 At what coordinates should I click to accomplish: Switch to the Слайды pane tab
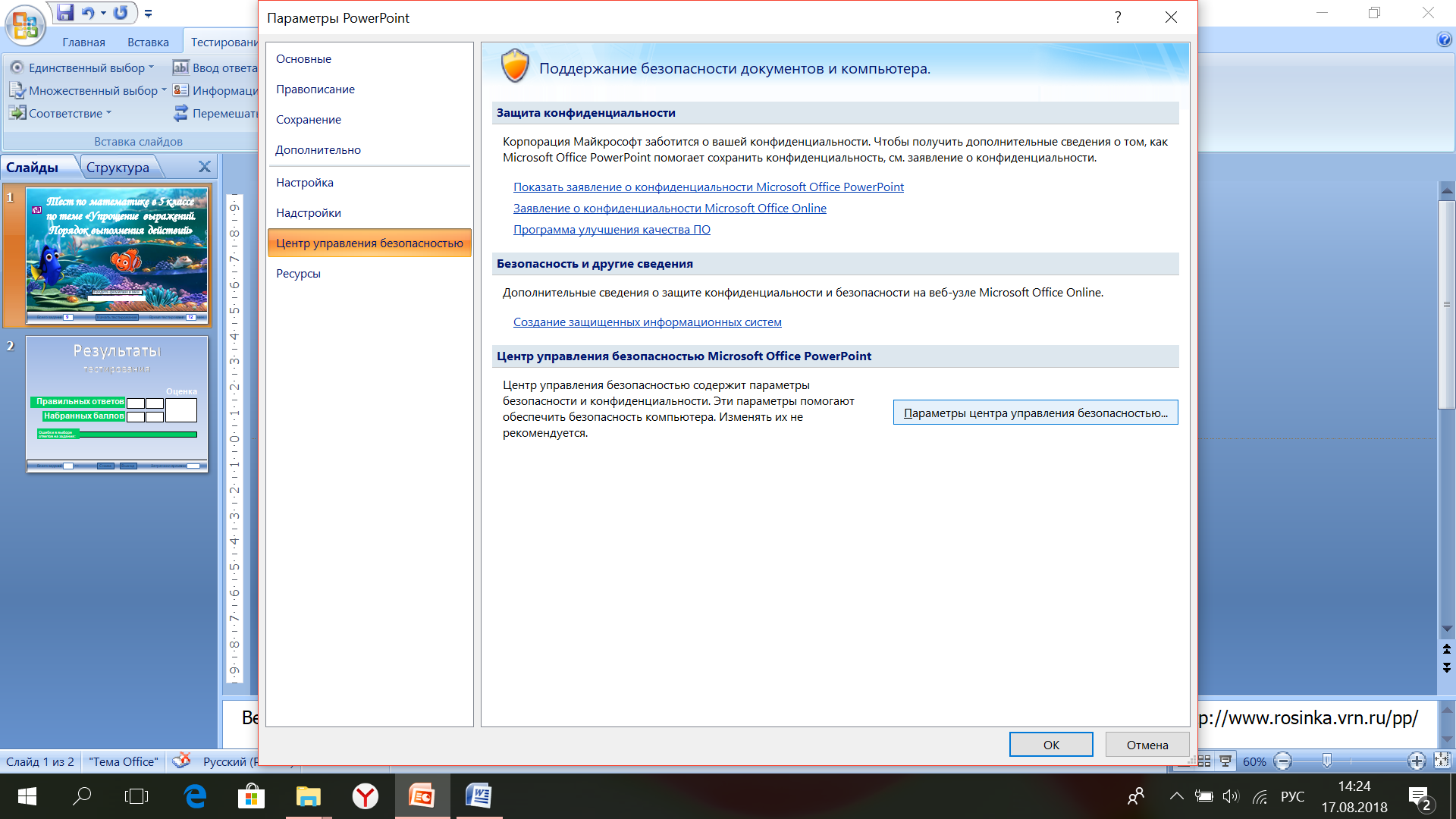[x=33, y=167]
